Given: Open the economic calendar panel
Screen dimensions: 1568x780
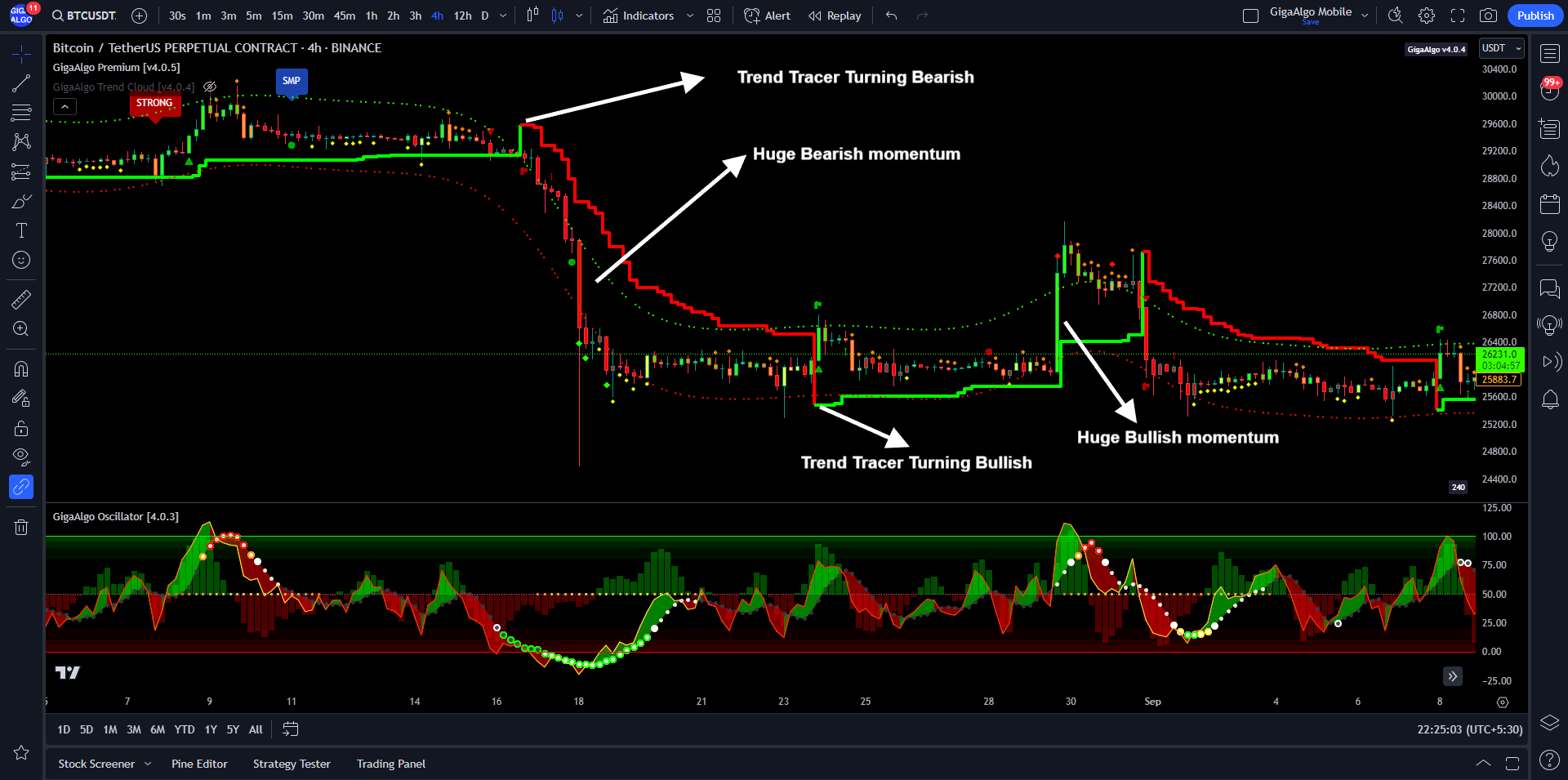Looking at the screenshot, I should pos(1549,203).
